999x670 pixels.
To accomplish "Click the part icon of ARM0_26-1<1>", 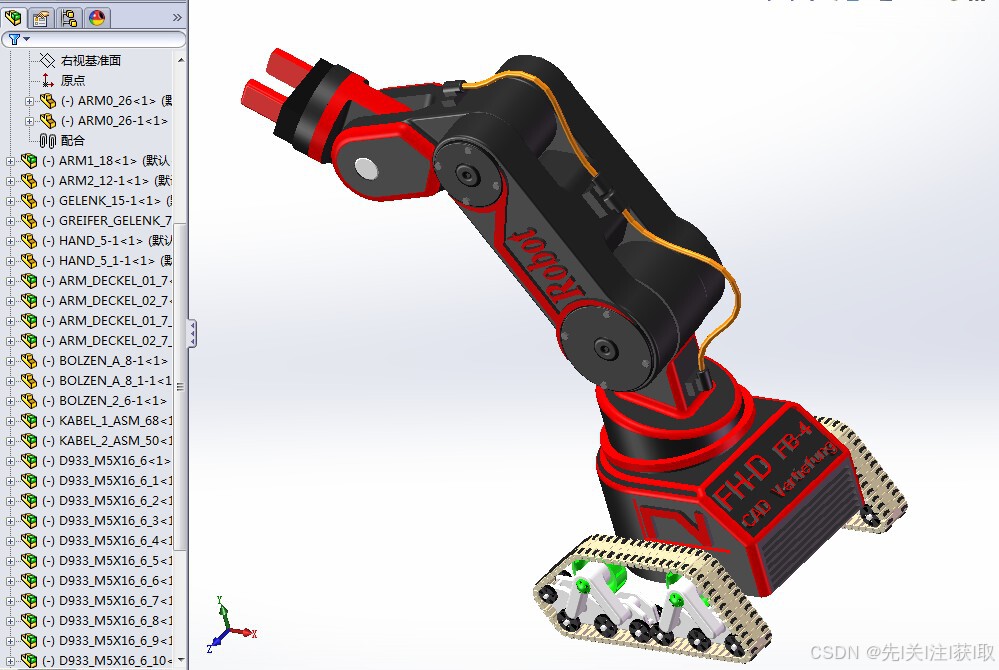I will point(48,120).
